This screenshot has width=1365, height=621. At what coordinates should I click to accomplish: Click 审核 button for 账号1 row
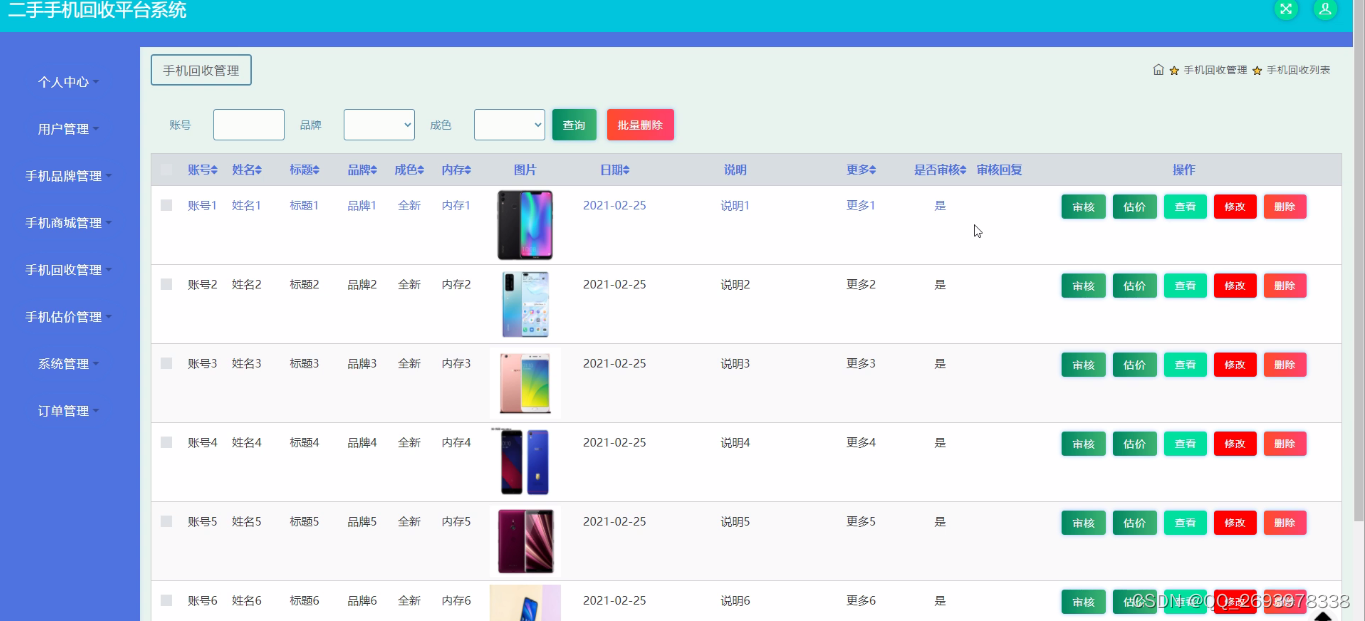tap(1083, 207)
